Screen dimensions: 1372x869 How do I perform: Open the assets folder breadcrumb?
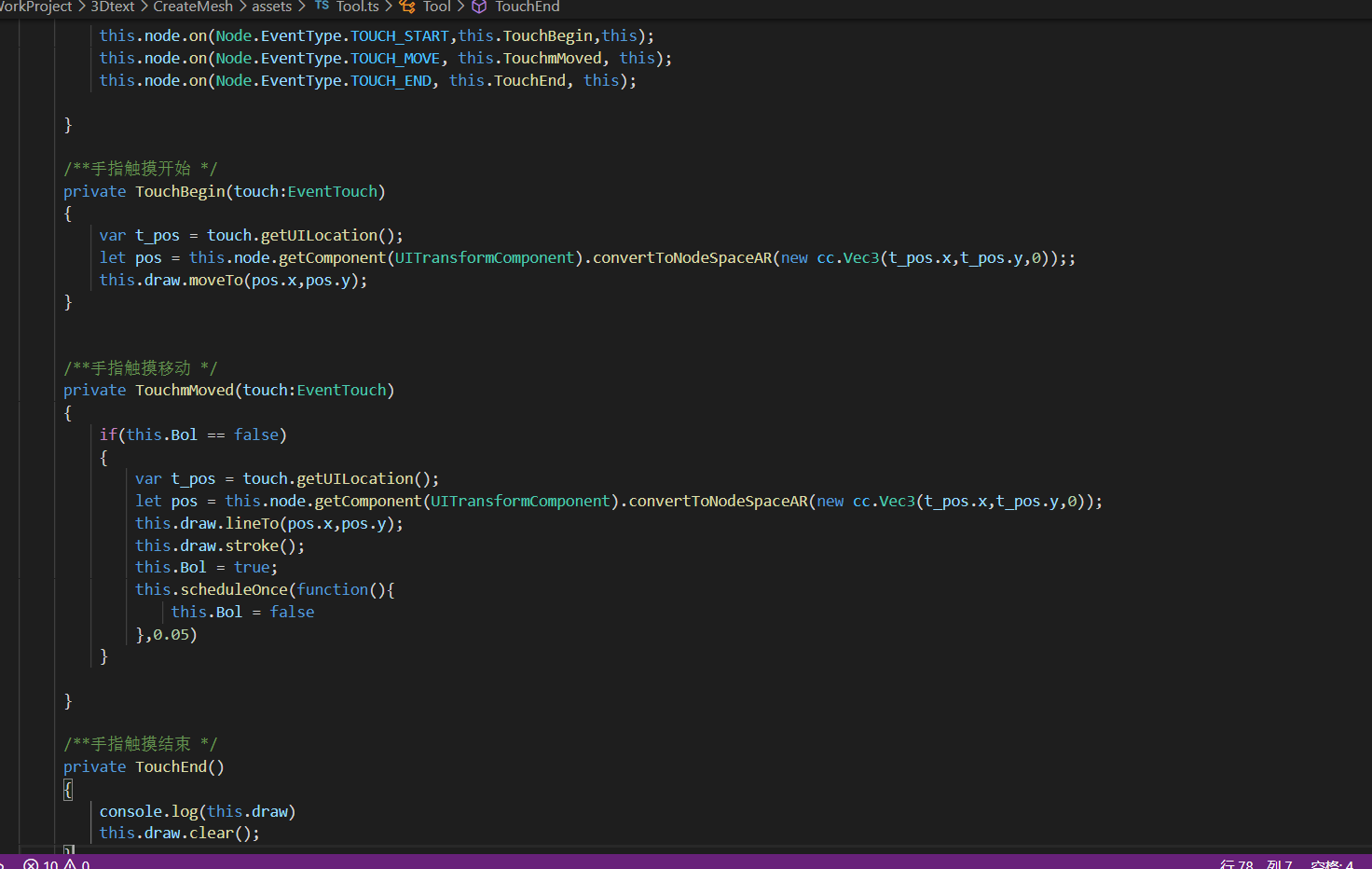tap(271, 7)
